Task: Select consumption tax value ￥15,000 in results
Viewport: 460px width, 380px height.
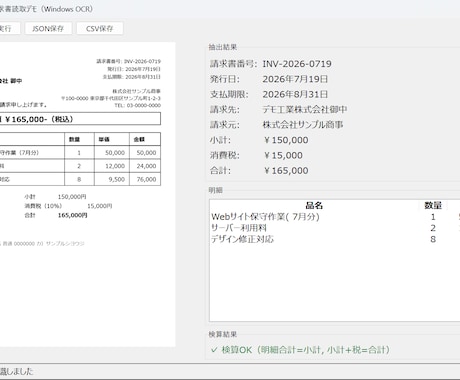Action: (x=283, y=155)
